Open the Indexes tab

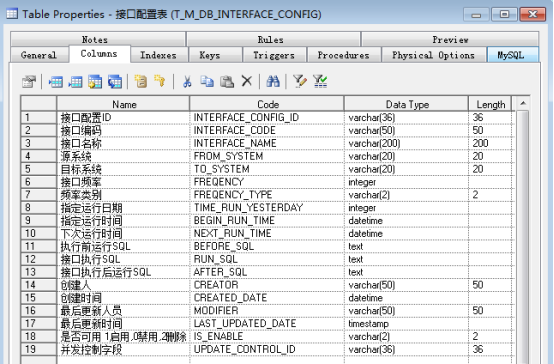coord(159,55)
